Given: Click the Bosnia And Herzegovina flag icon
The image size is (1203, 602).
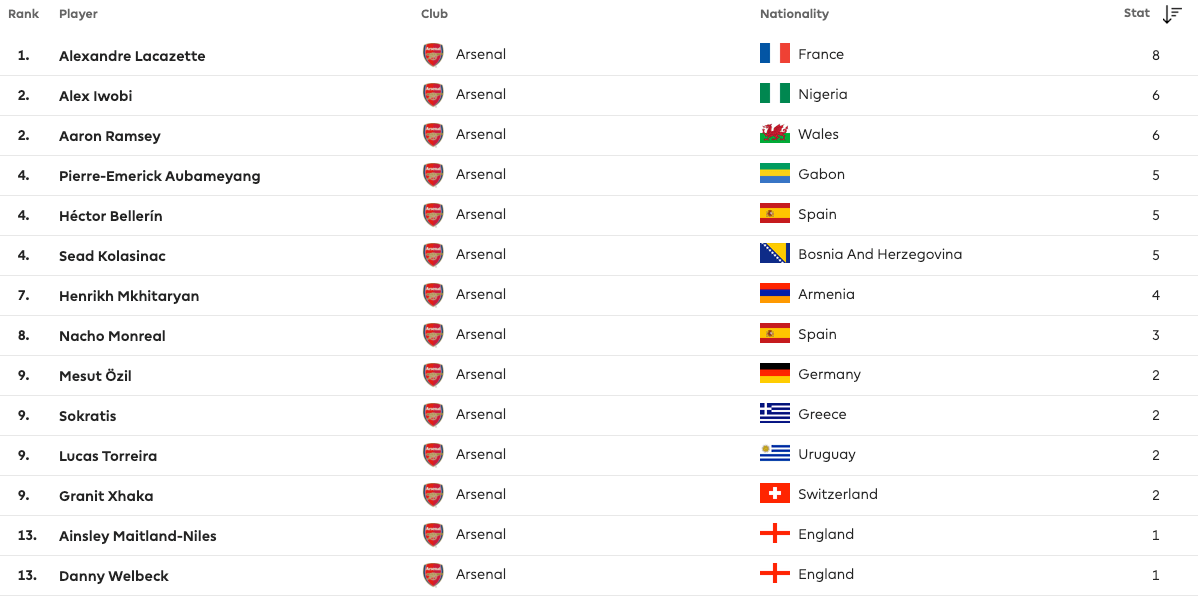Looking at the screenshot, I should point(773,254).
